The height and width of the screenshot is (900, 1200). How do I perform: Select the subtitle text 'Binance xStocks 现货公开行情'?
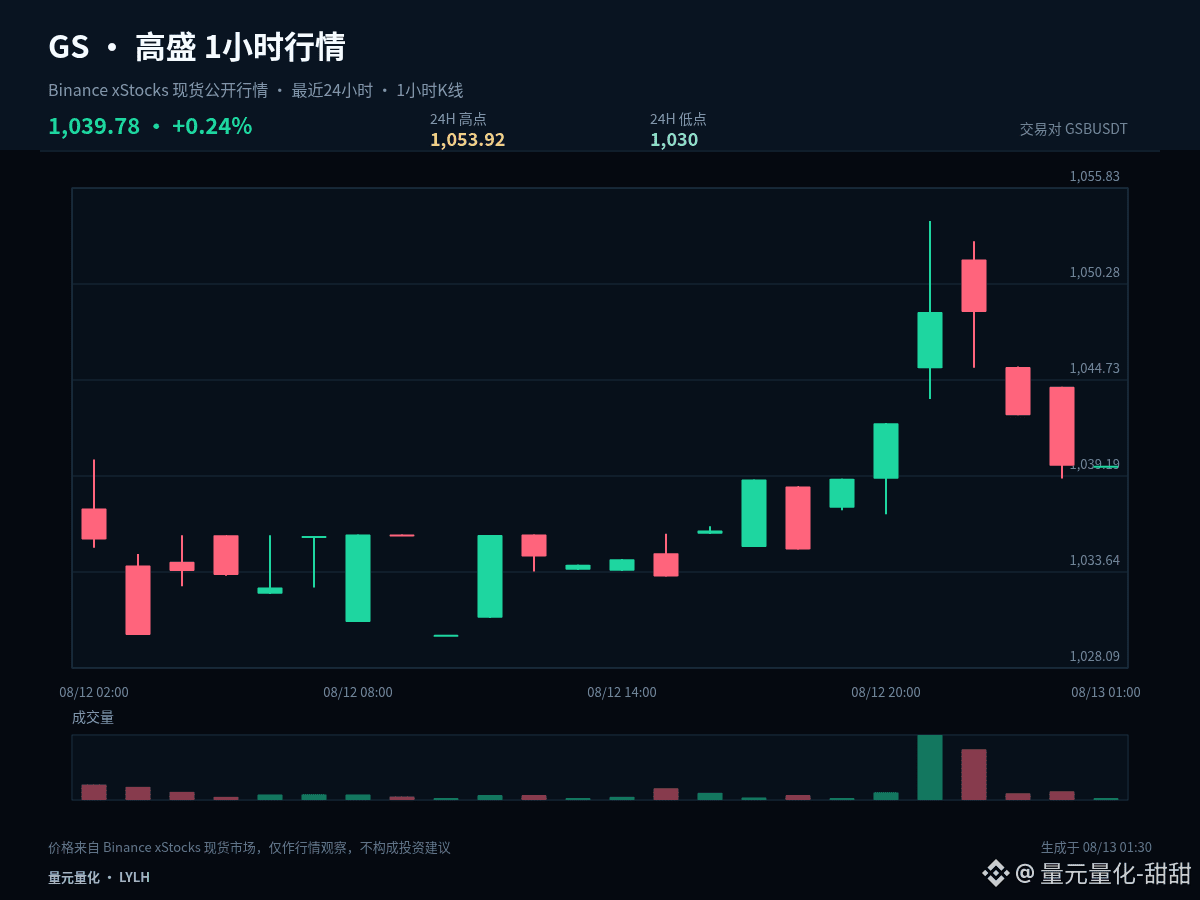[x=158, y=90]
